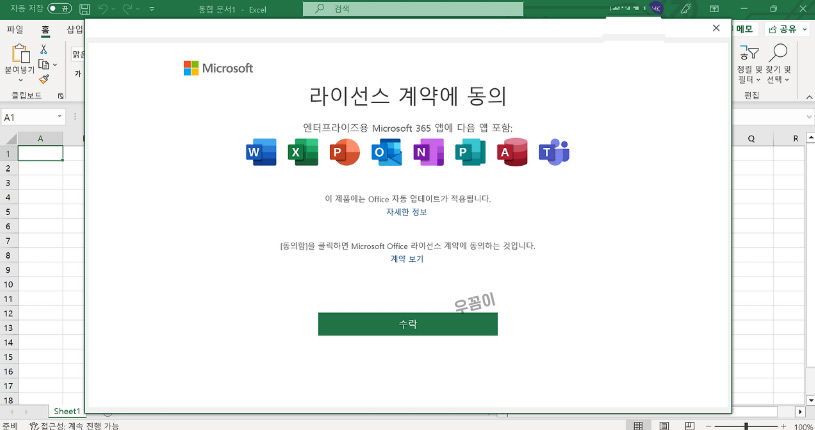Open the 계약 보기 link
The image size is (815, 430).
(x=407, y=258)
